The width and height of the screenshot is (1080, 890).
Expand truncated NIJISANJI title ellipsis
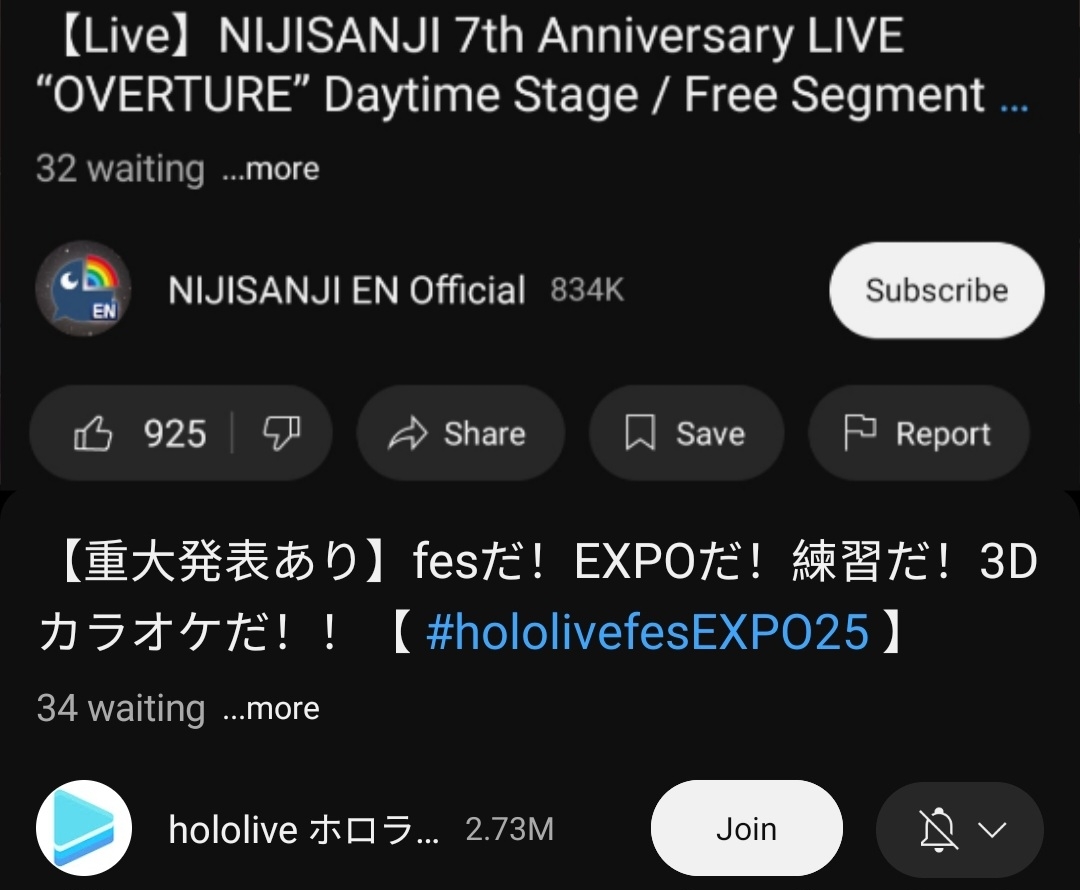point(1014,106)
